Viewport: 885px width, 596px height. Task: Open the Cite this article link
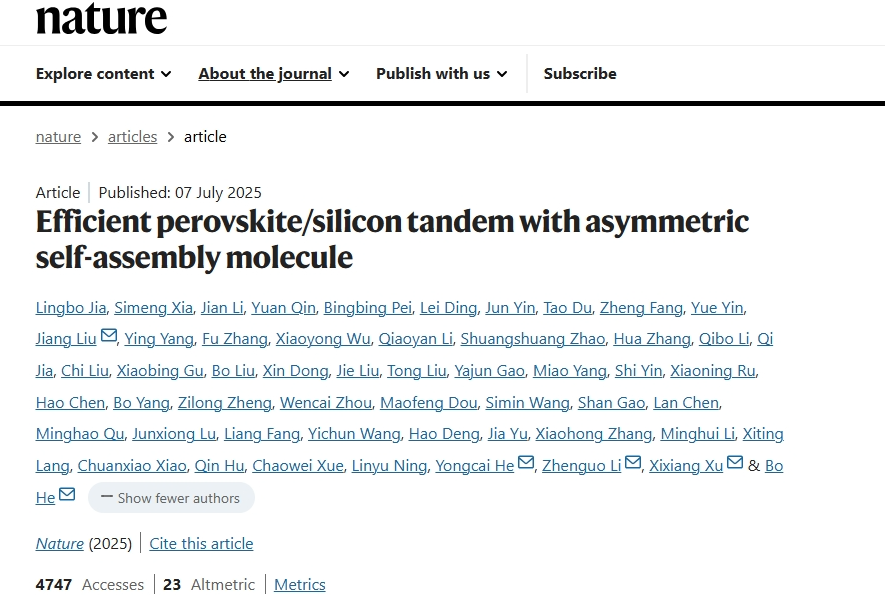[x=201, y=544]
